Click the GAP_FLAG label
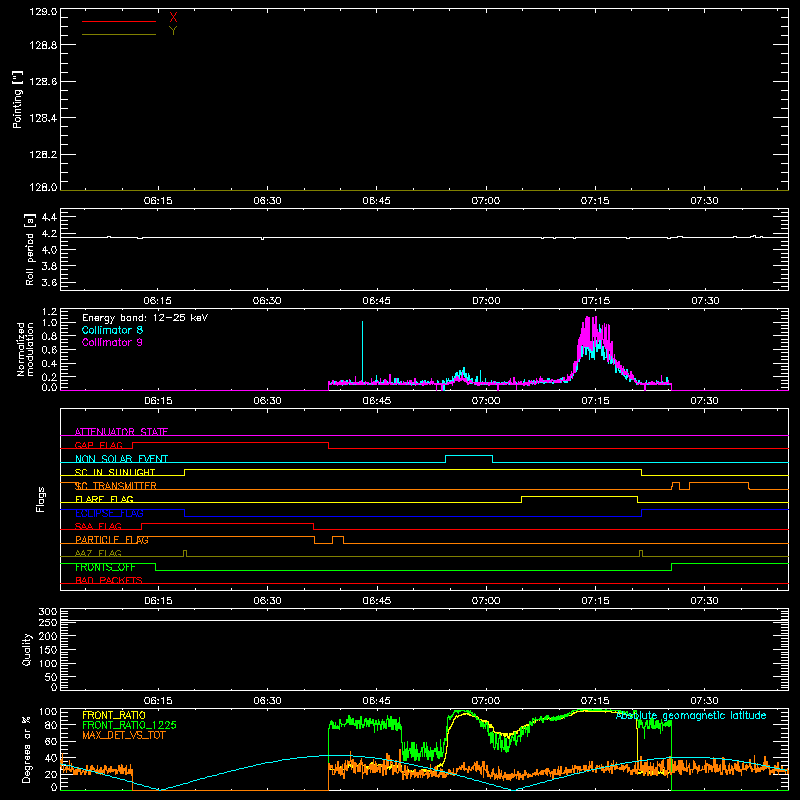This screenshot has width=800, height=800. point(98,445)
